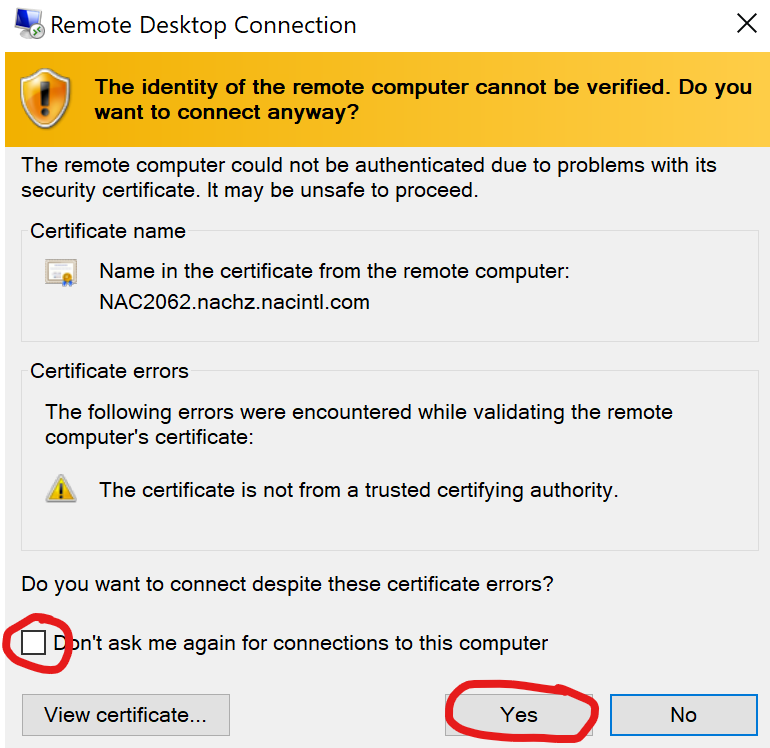Confirm the connection with the Yes button
The image size is (770, 748).
[519, 715]
